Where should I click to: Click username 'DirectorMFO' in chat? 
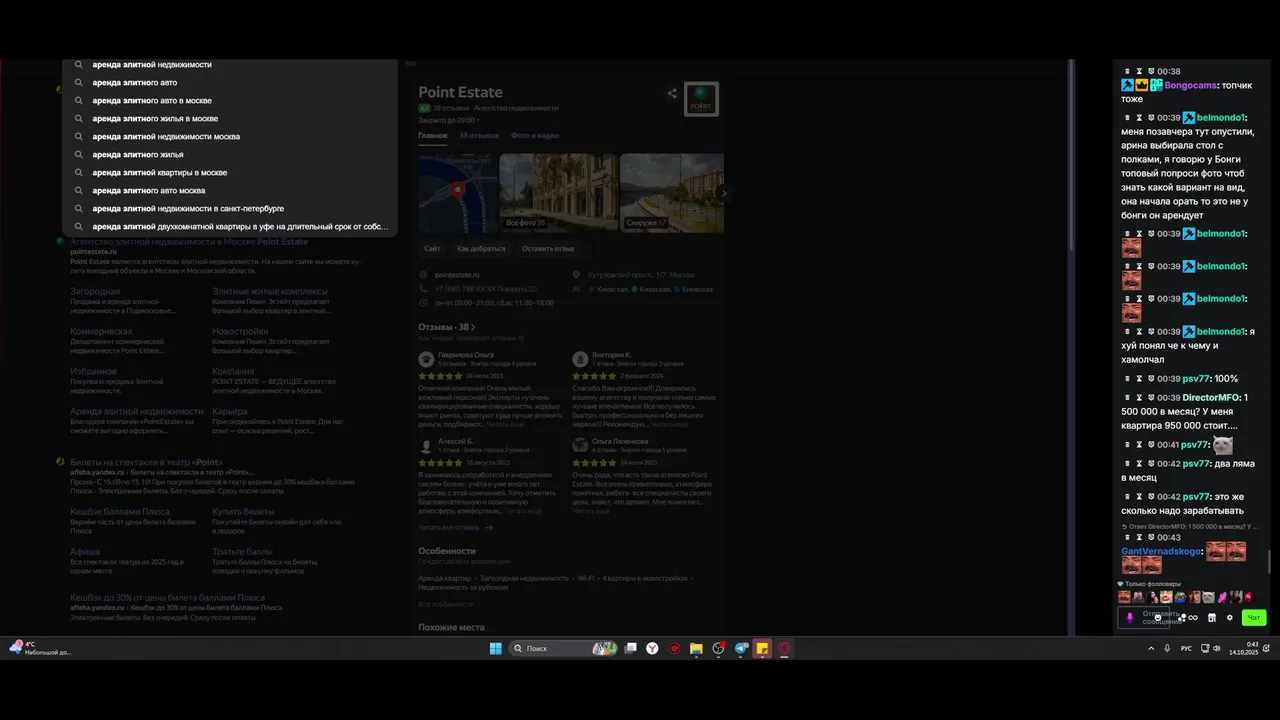point(1211,397)
